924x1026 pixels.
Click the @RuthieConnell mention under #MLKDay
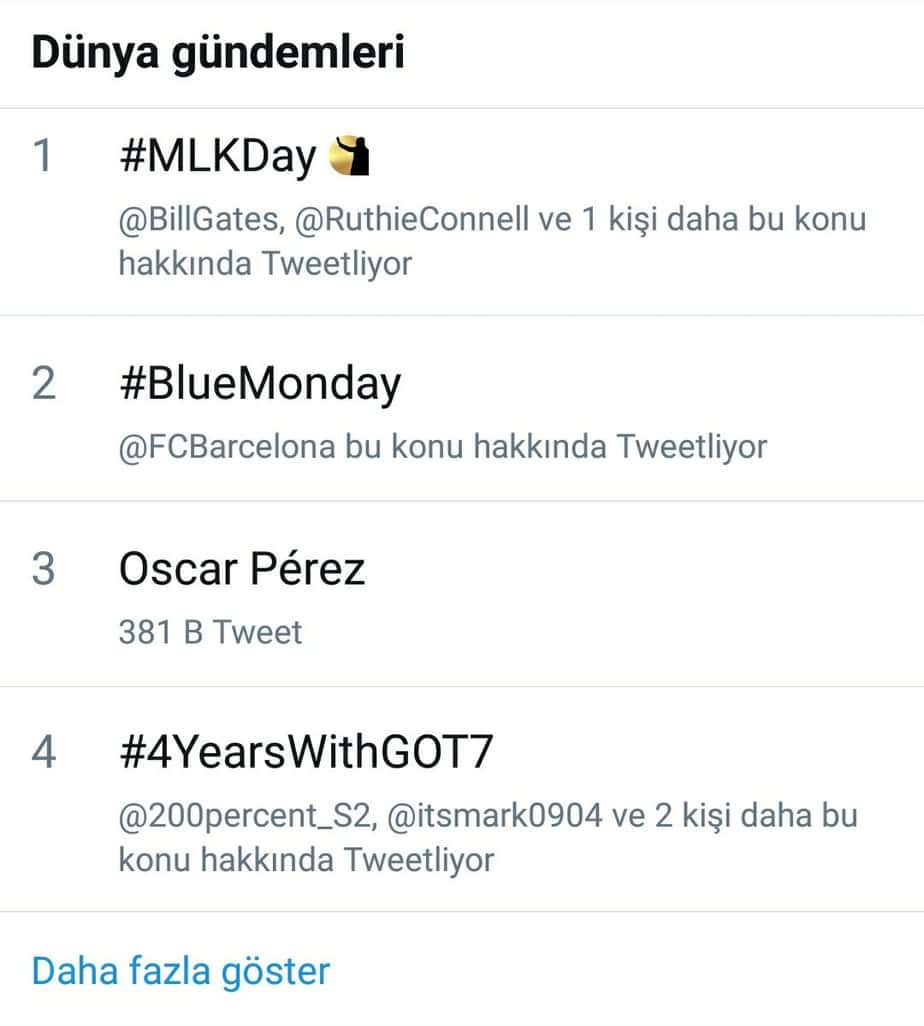pos(412,220)
